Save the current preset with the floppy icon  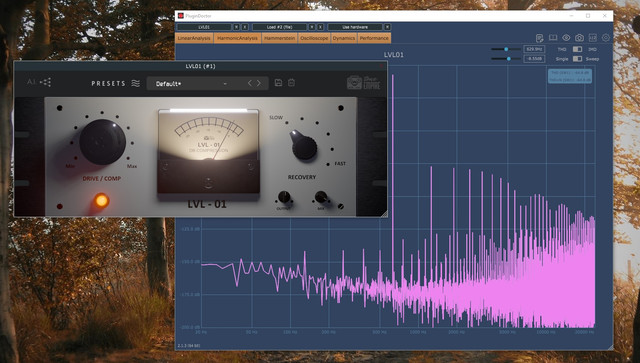[x=278, y=82]
